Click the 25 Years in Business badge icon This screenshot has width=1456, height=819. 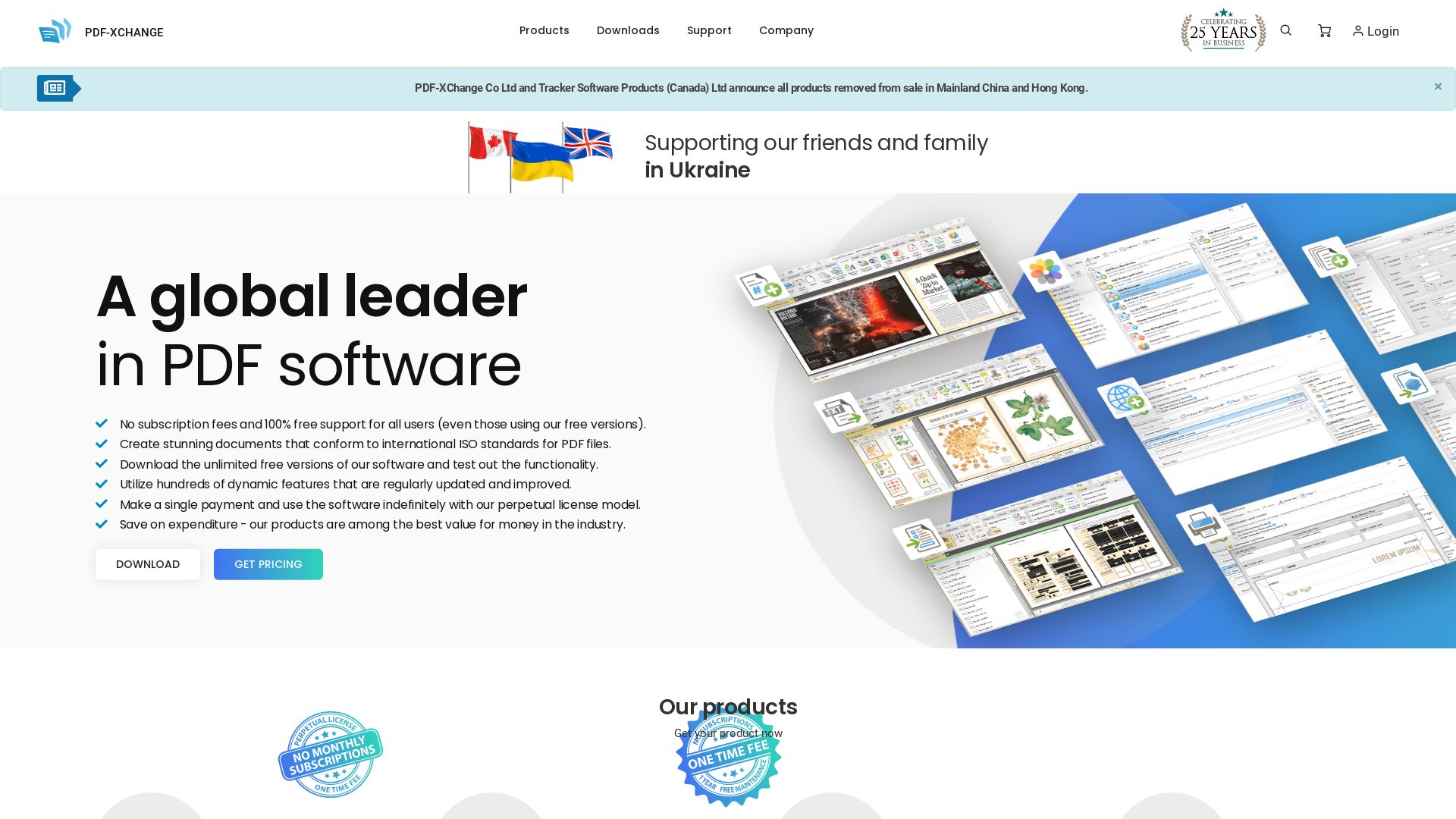1222,30
